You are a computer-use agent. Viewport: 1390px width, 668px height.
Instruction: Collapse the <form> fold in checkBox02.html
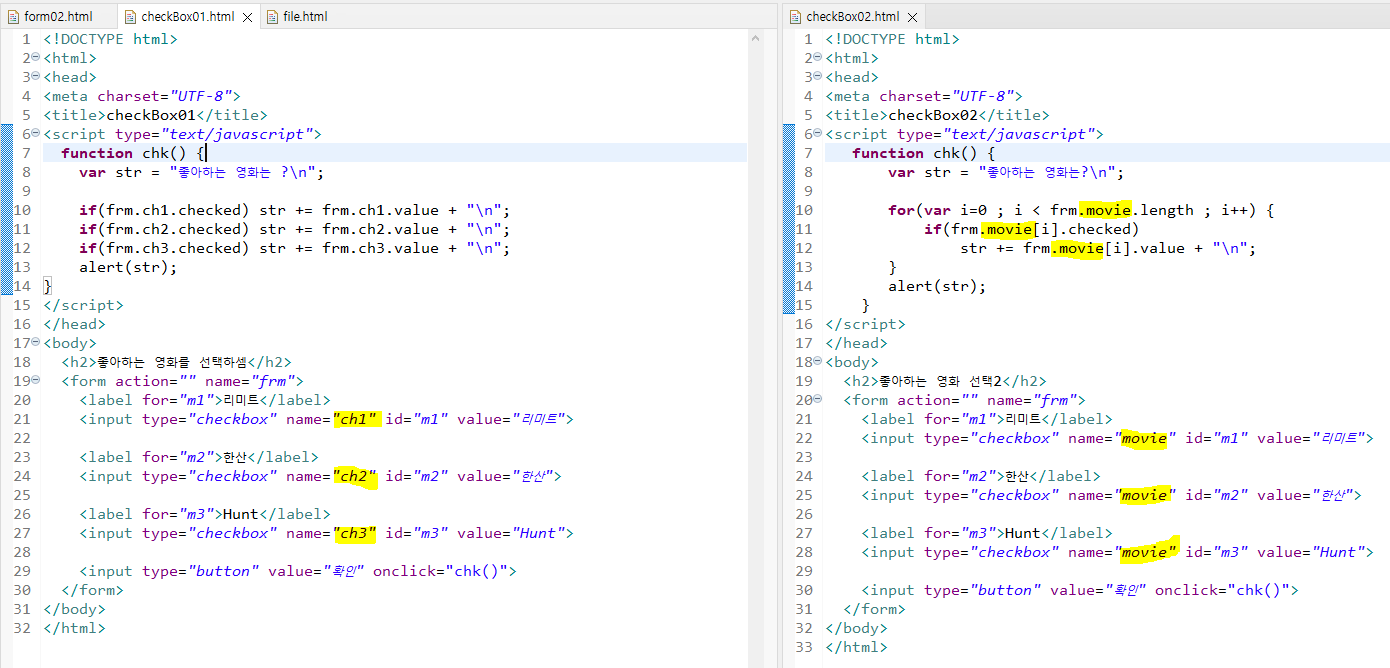click(818, 400)
